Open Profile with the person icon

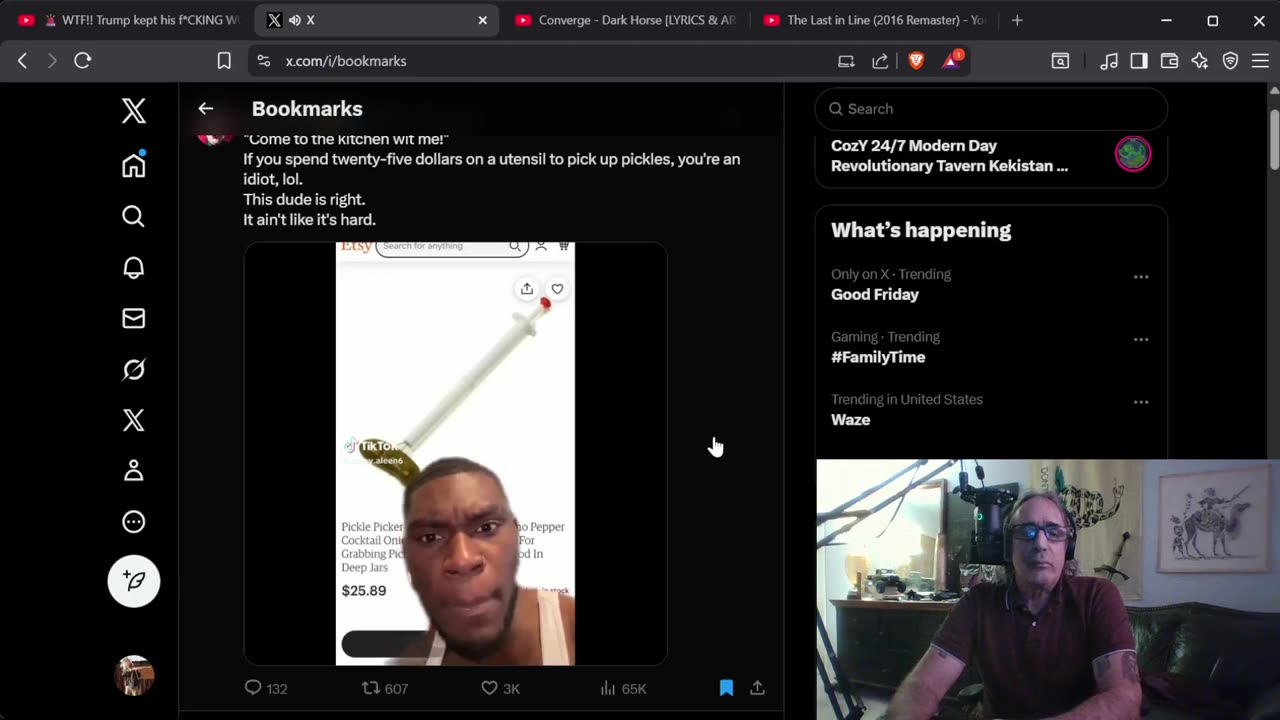133,471
